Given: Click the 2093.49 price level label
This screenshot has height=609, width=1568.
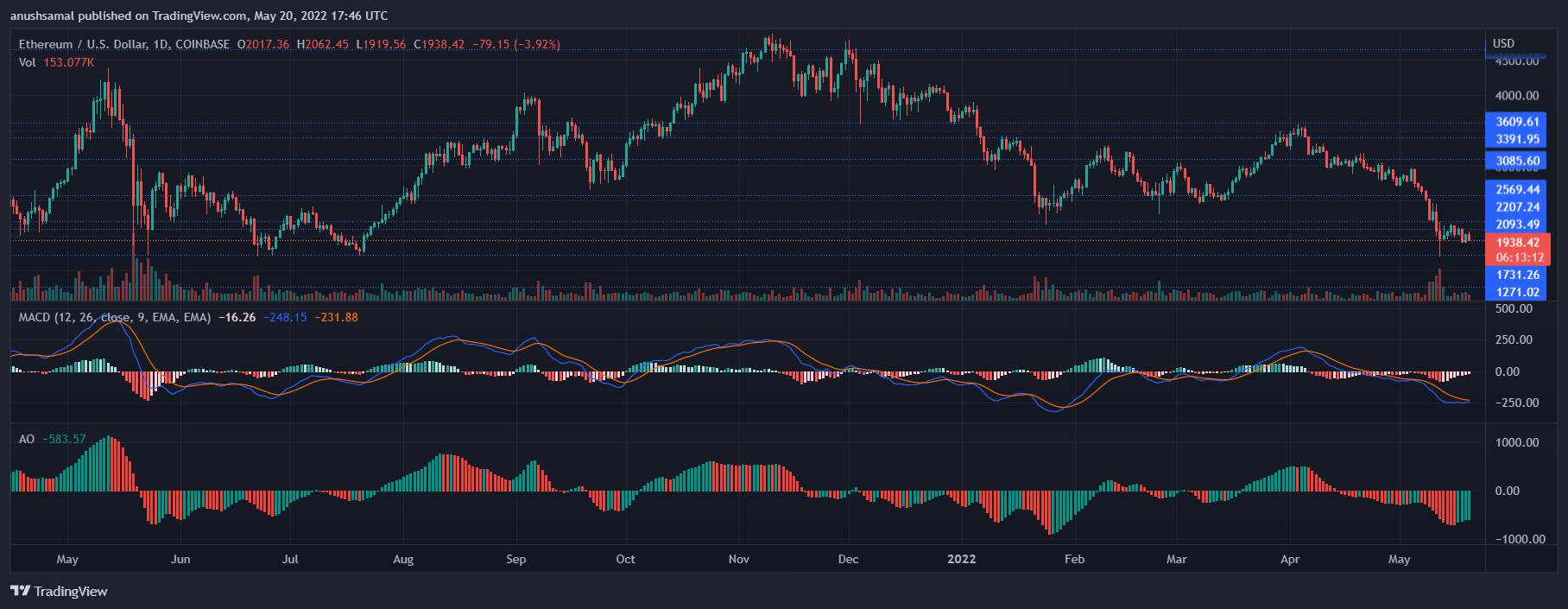Looking at the screenshot, I should [x=1517, y=224].
